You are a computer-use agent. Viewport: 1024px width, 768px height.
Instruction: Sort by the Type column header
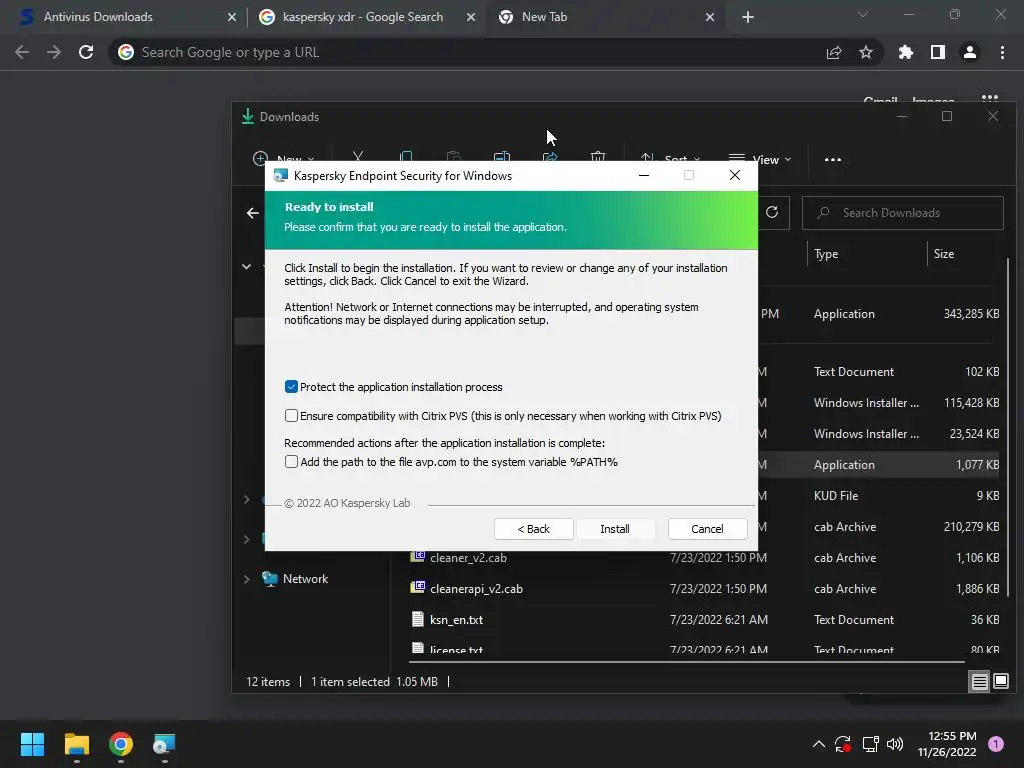tap(826, 254)
